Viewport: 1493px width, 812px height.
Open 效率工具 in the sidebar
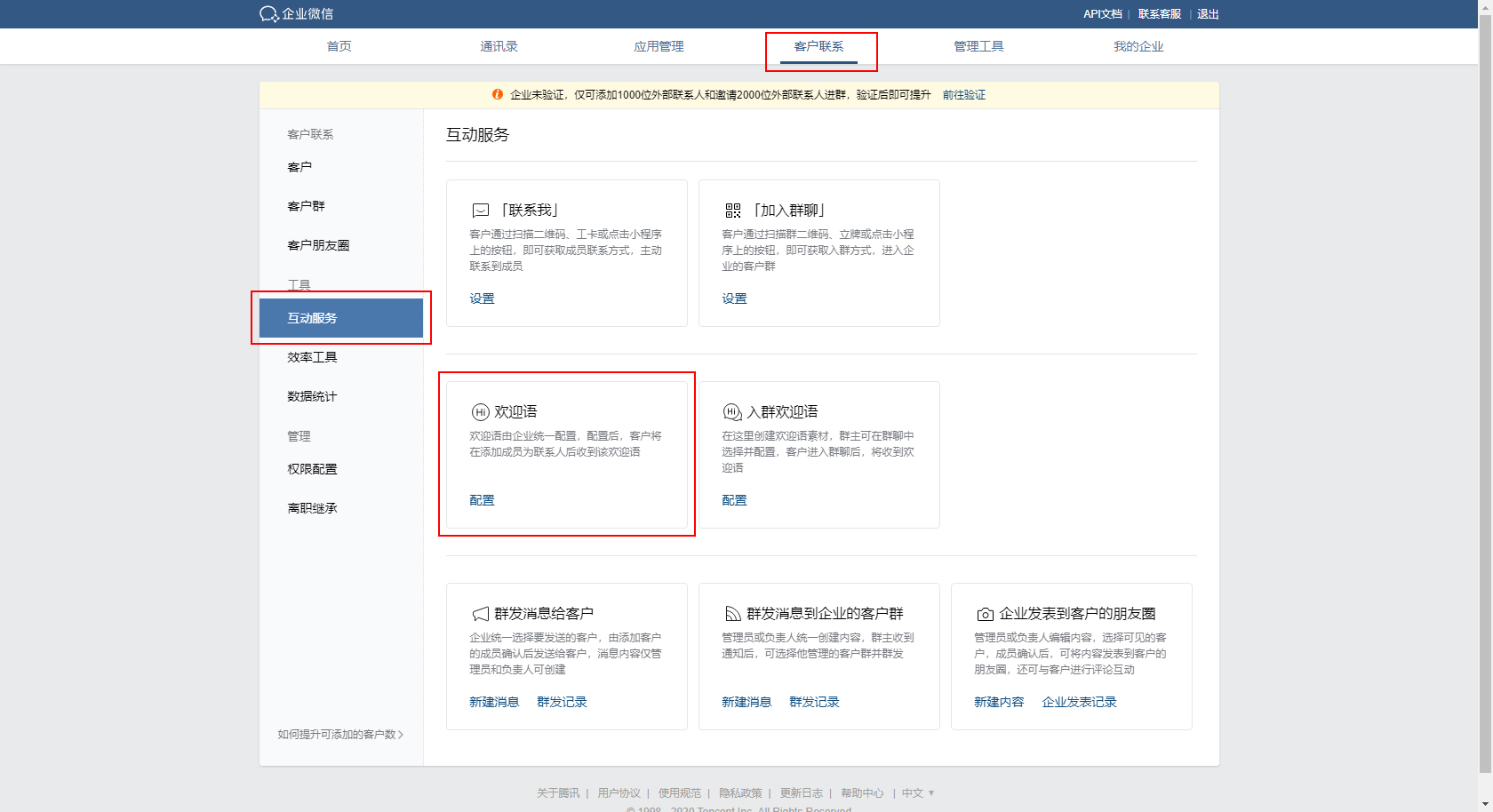pos(341,357)
